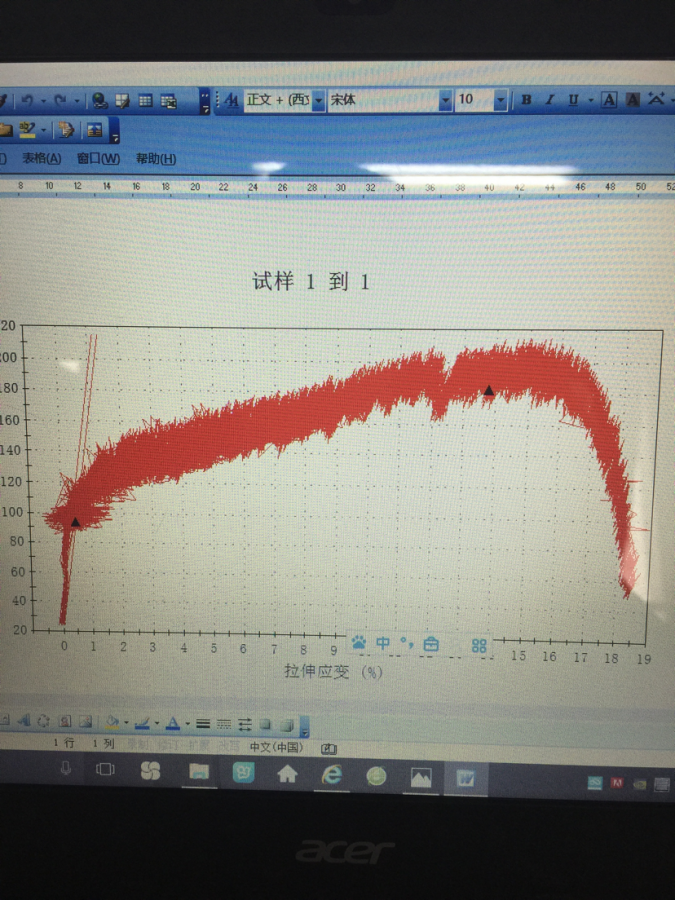Click the microphone icon on the taskbar
Image resolution: width=675 pixels, height=900 pixels.
(x=66, y=768)
